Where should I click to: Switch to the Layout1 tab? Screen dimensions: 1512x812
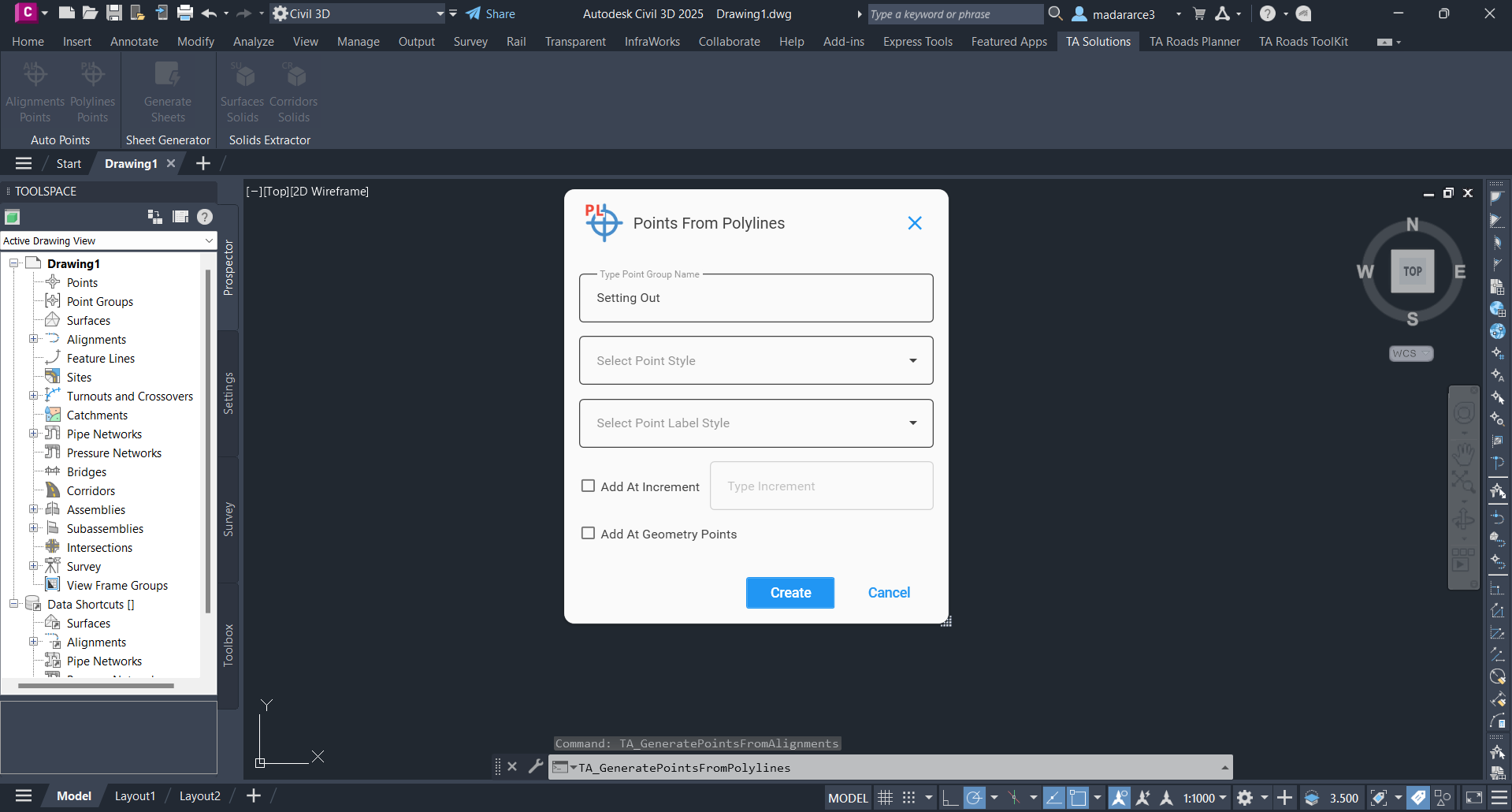(x=135, y=796)
